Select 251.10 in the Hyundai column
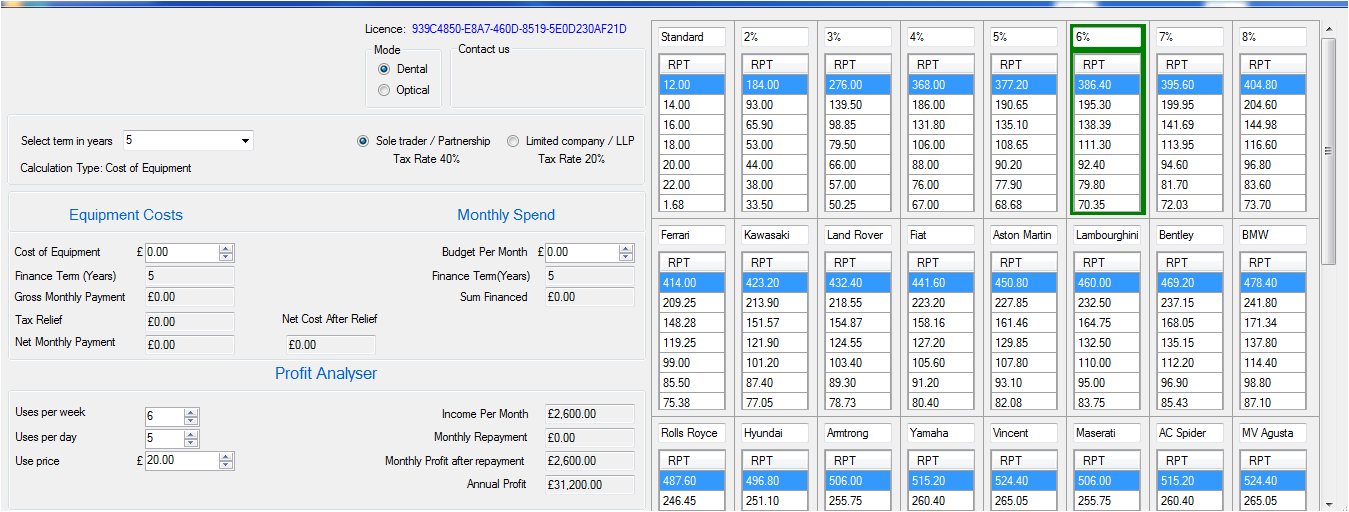The width and height of the screenshot is (1349, 512). 775,501
